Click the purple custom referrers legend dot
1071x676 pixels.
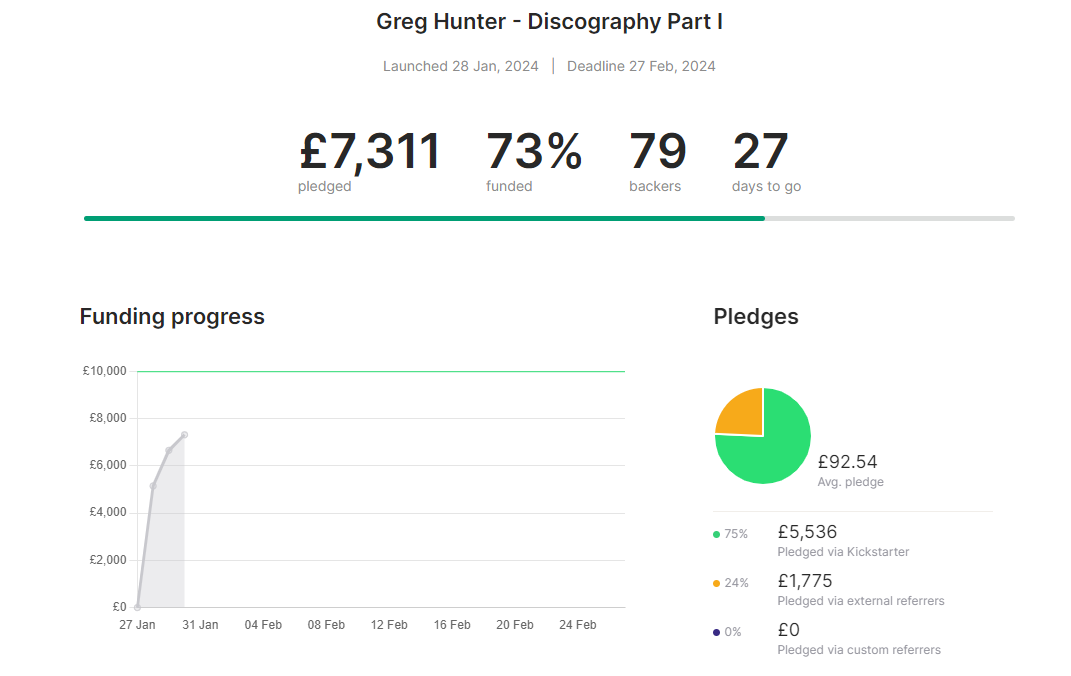[x=716, y=632]
